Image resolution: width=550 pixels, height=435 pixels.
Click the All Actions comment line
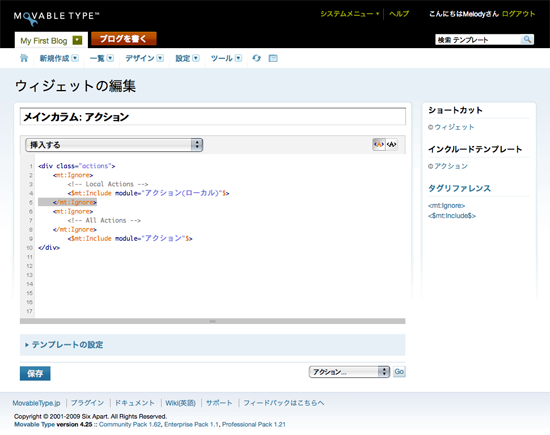(x=104, y=220)
